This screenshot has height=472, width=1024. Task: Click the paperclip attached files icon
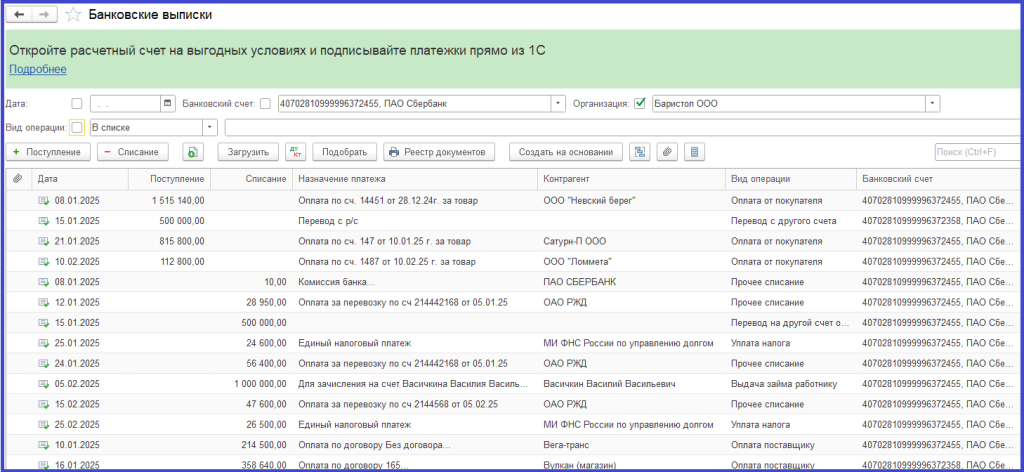tap(667, 152)
